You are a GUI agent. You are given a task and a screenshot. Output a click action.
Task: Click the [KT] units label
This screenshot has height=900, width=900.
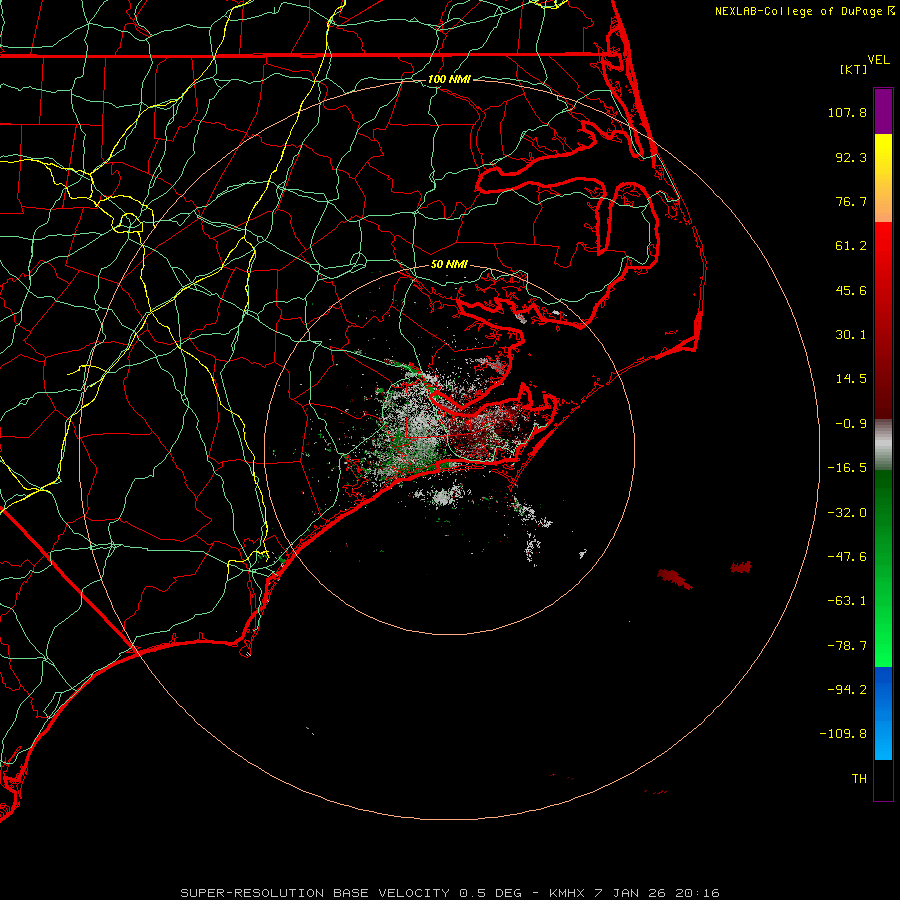854,69
